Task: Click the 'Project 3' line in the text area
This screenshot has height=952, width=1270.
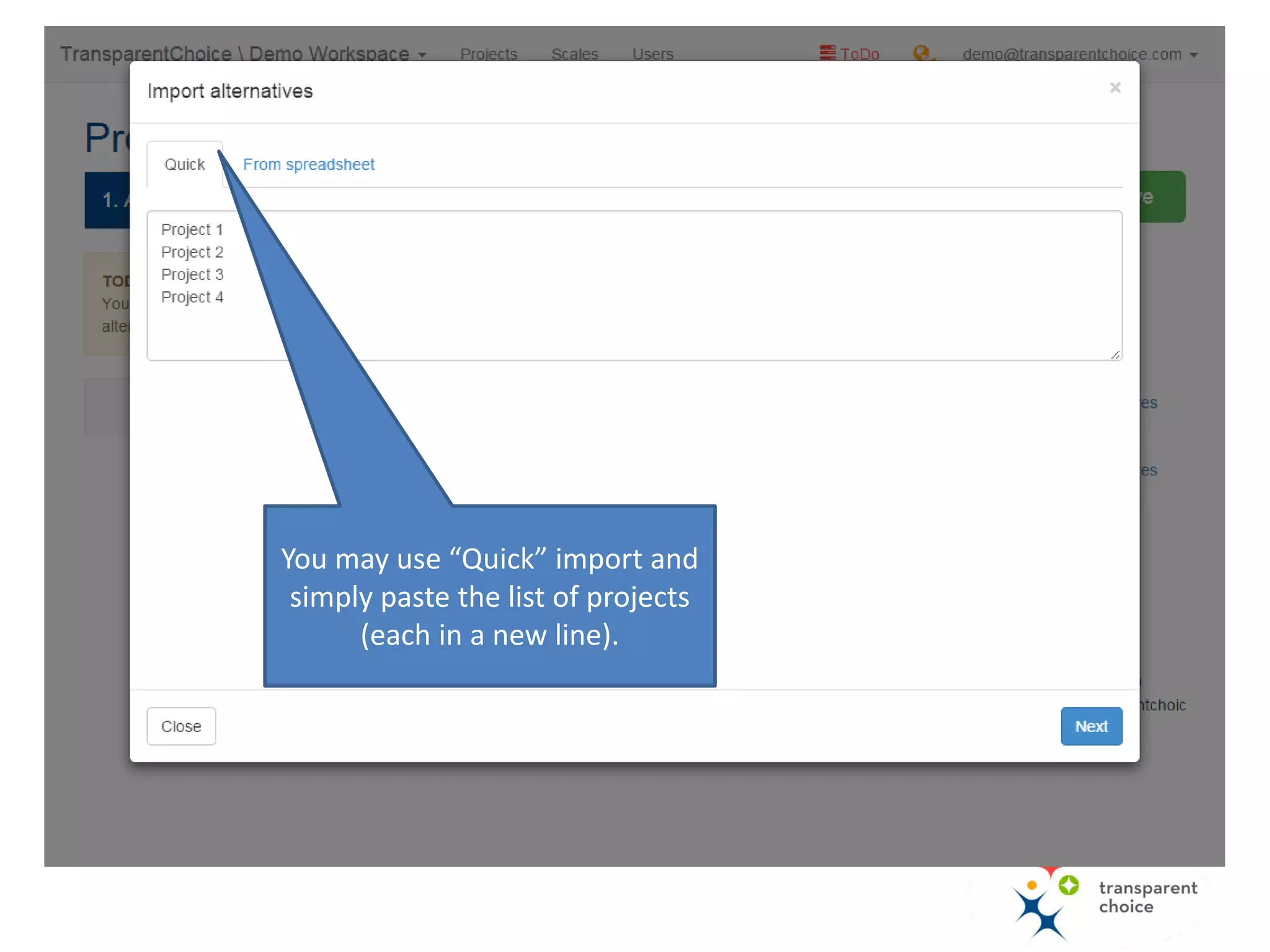Action: click(x=192, y=274)
